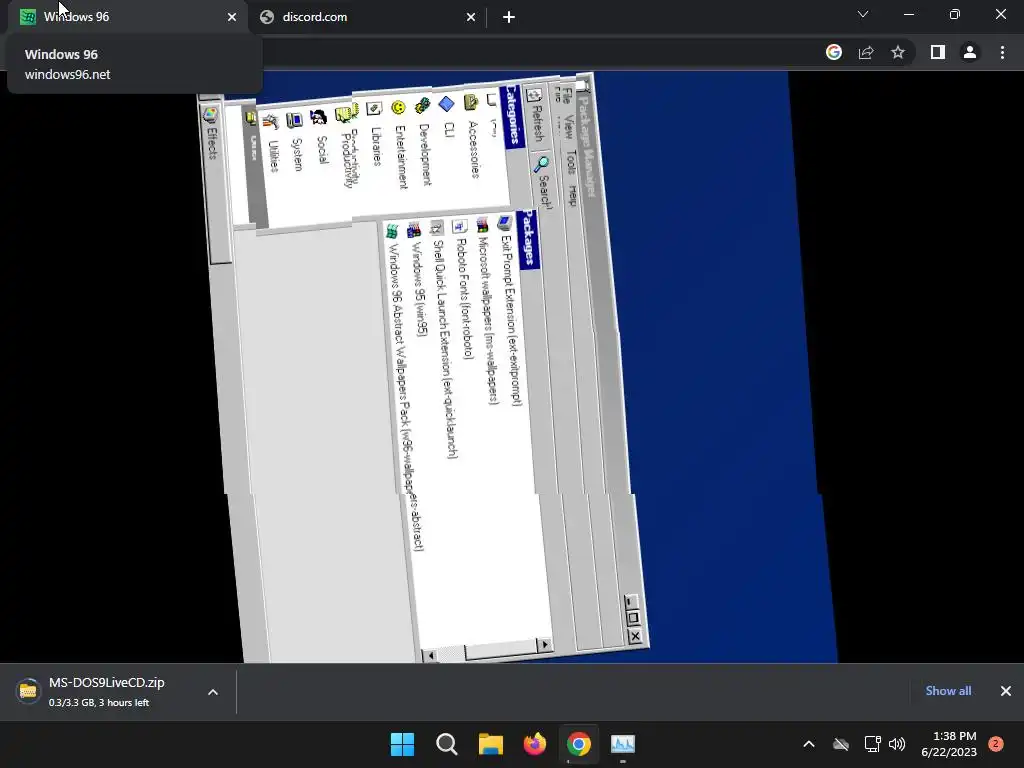Click the Packages list scrollbar left arrow

click(430, 655)
